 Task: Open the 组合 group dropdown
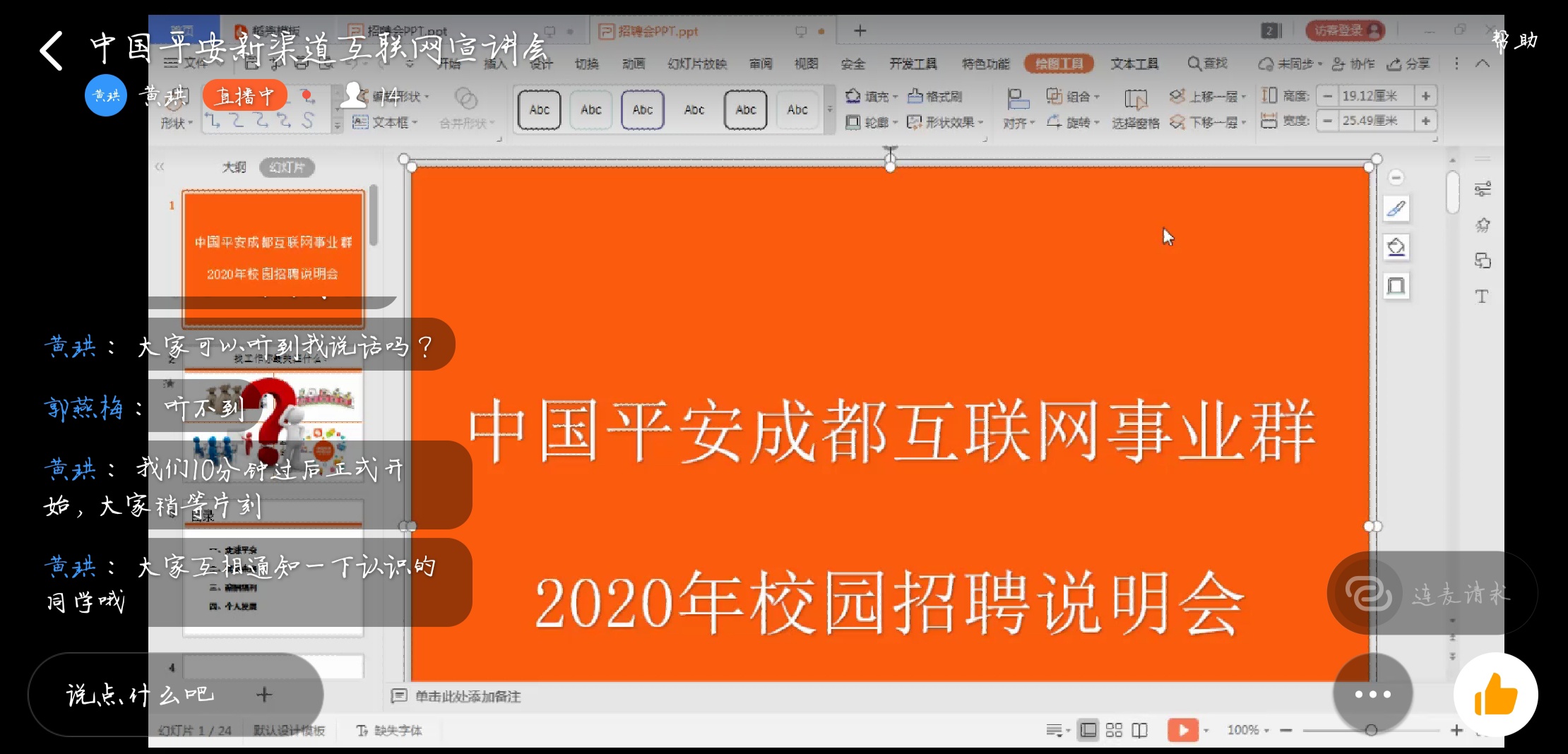click(1073, 96)
